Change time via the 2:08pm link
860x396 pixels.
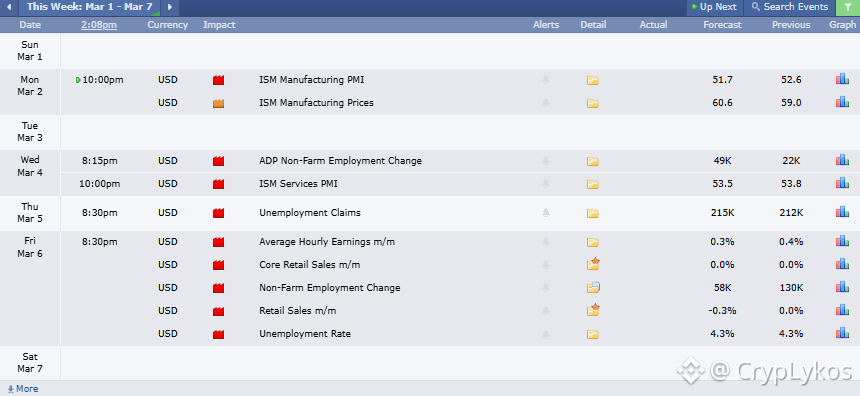99,25
